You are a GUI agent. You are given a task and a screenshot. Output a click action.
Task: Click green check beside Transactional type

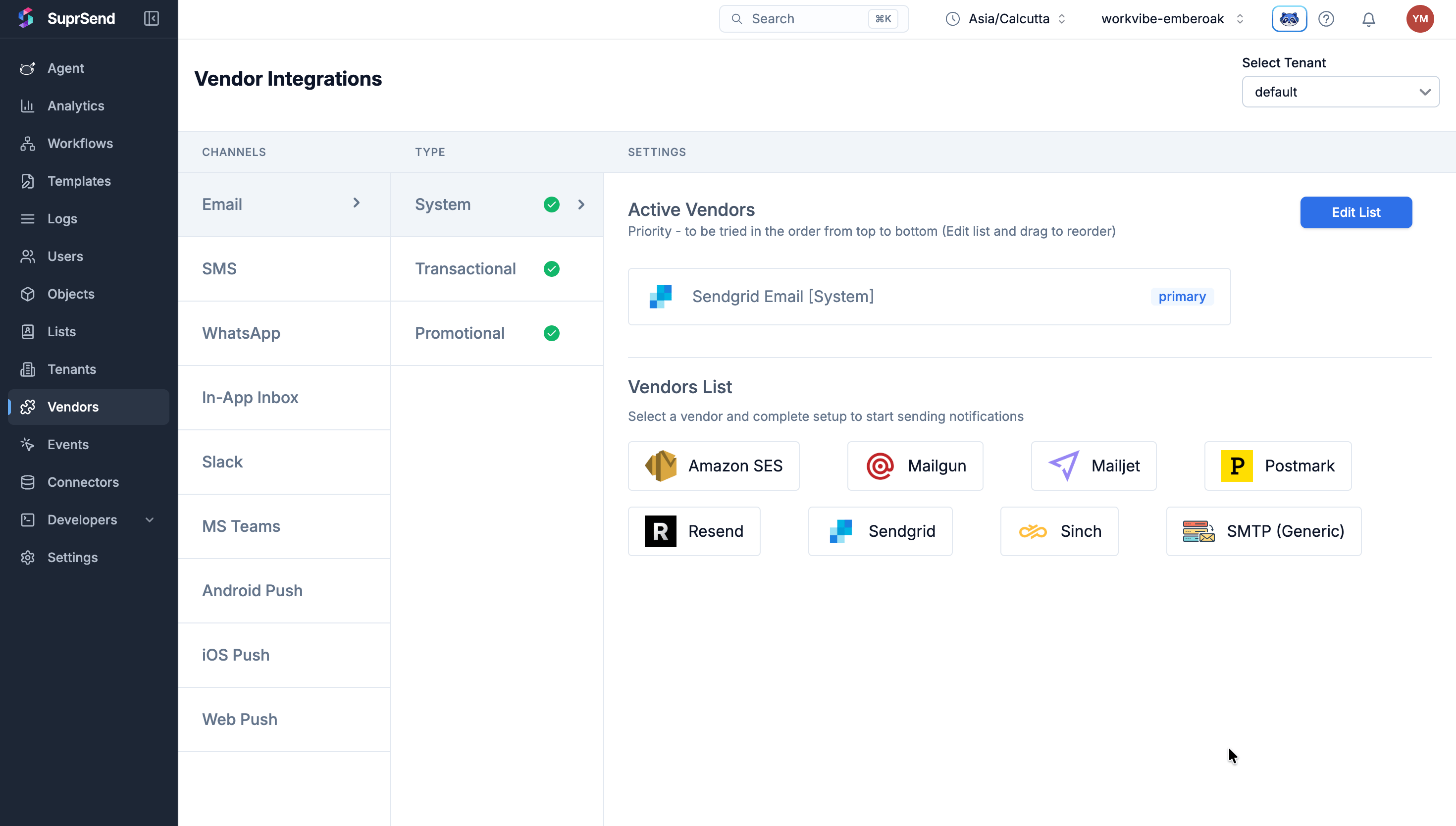[551, 269]
